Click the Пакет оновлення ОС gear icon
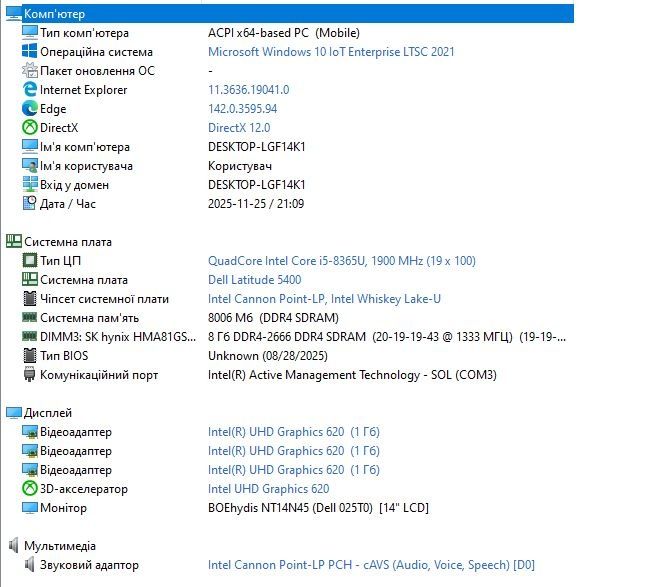This screenshot has width=650, height=587. click(x=29, y=70)
